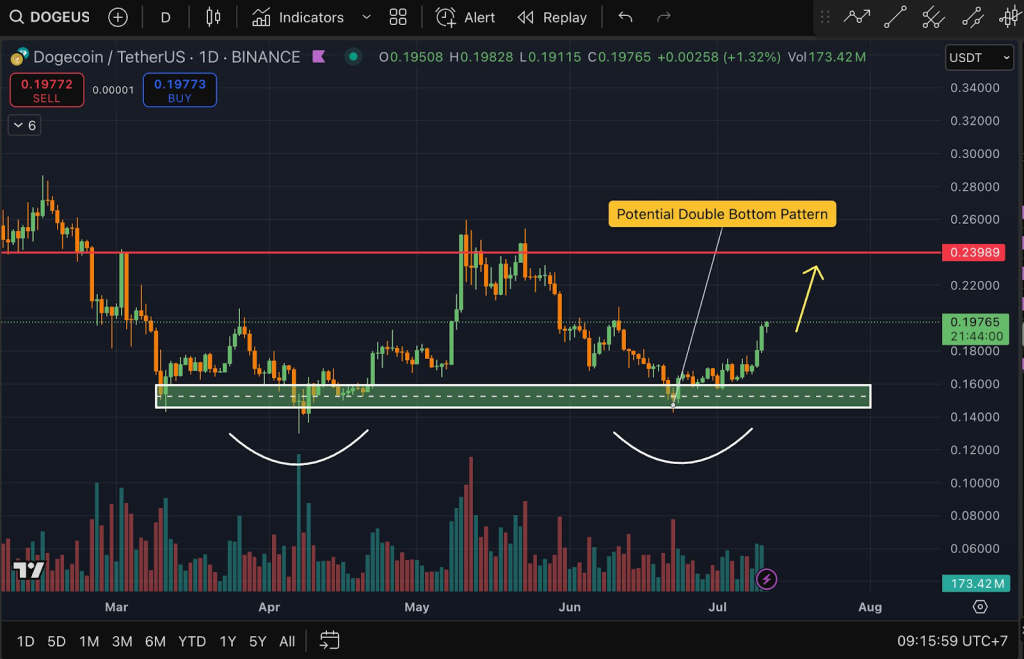Screen dimensions: 1024x659
Task: Click the spread value 0.00001
Action: pos(113,90)
